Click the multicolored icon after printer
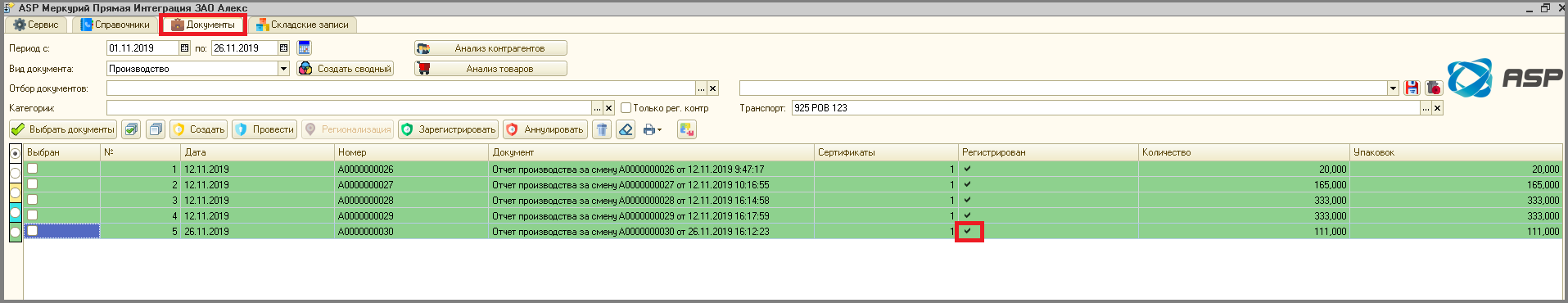 (x=687, y=129)
